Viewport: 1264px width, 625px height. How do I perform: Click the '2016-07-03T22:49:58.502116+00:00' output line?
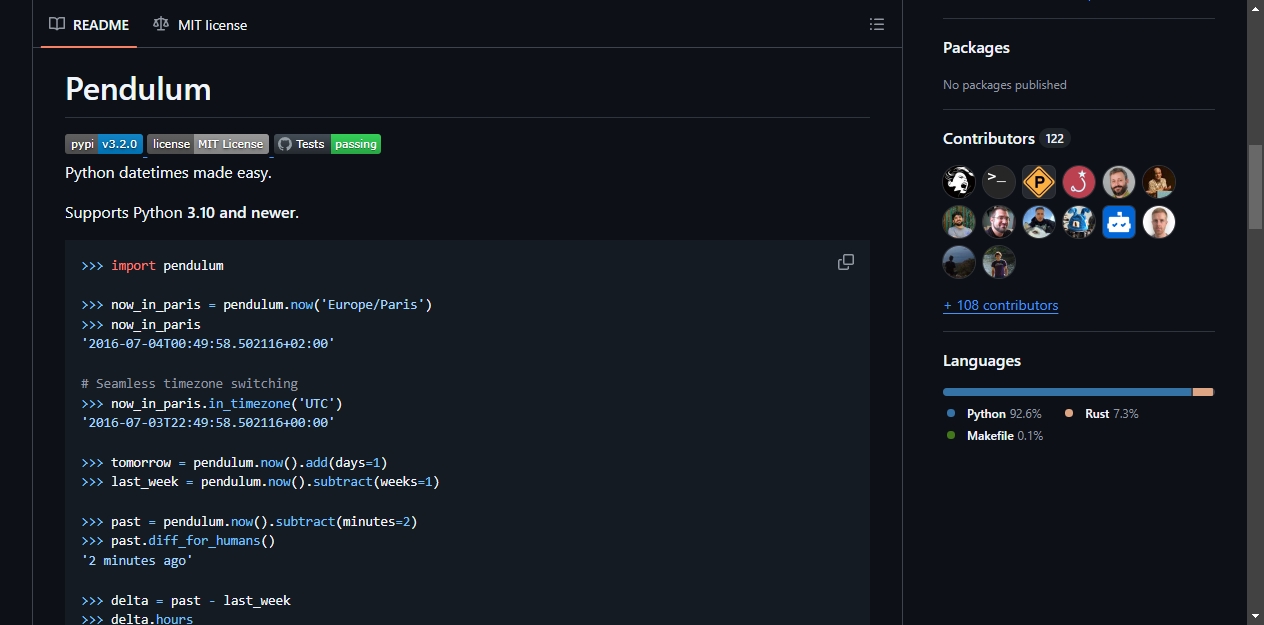tap(208, 423)
